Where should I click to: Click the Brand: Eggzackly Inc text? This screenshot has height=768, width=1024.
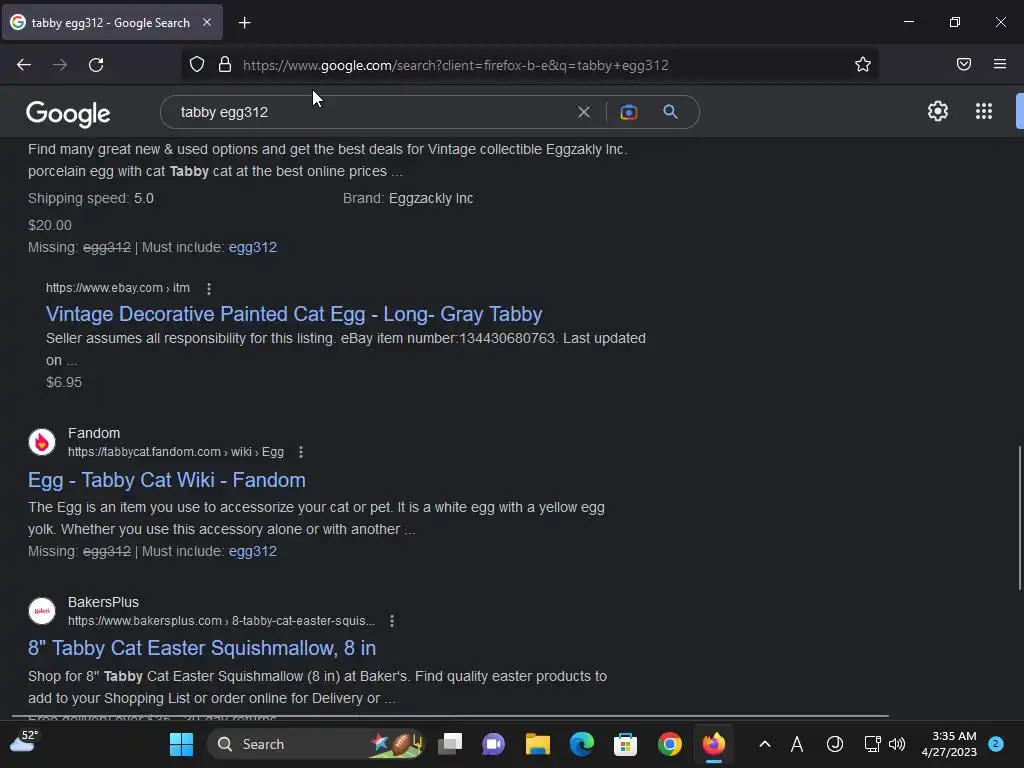pyautogui.click(x=408, y=199)
